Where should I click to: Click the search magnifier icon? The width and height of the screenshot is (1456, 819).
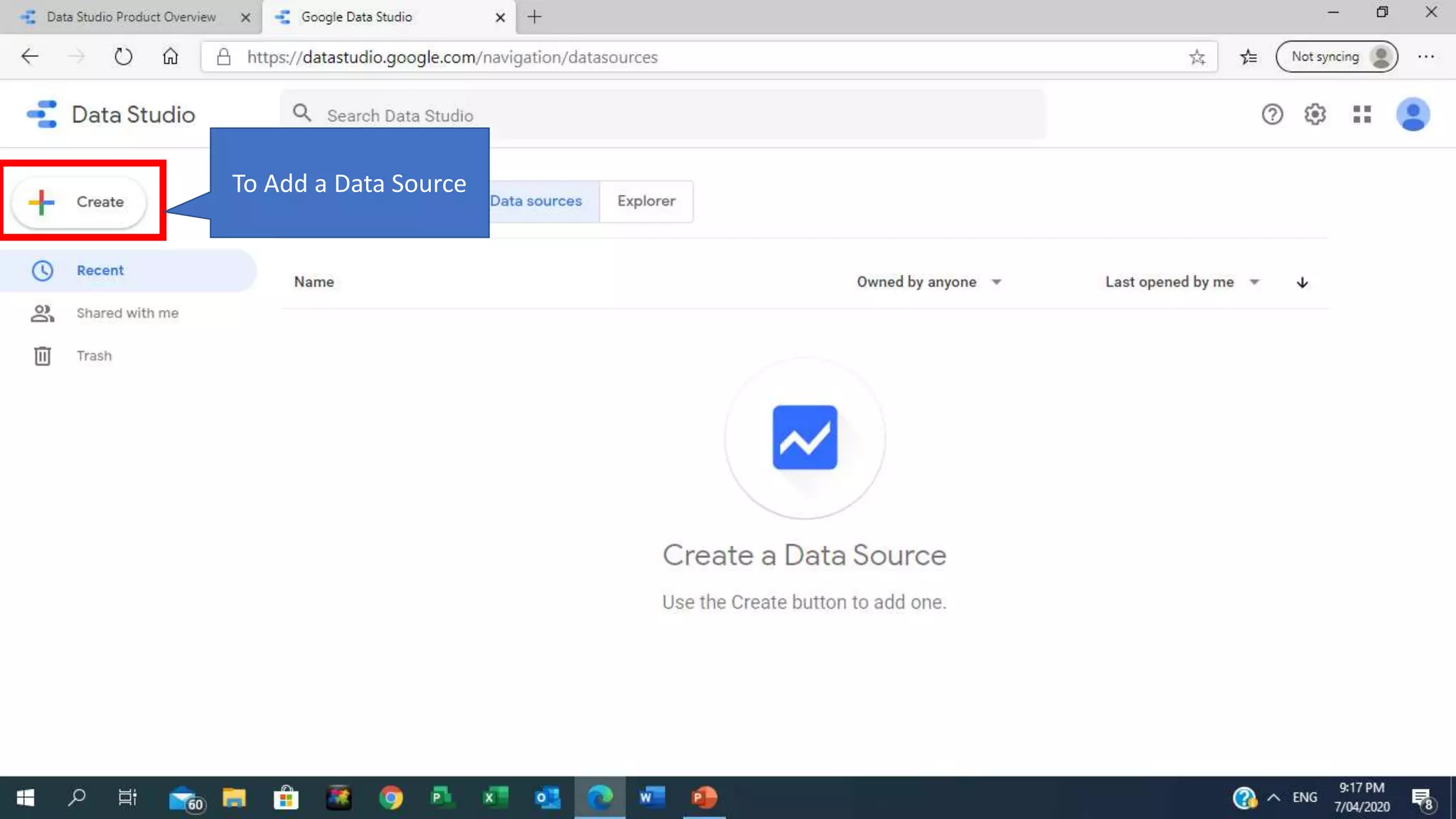click(302, 114)
